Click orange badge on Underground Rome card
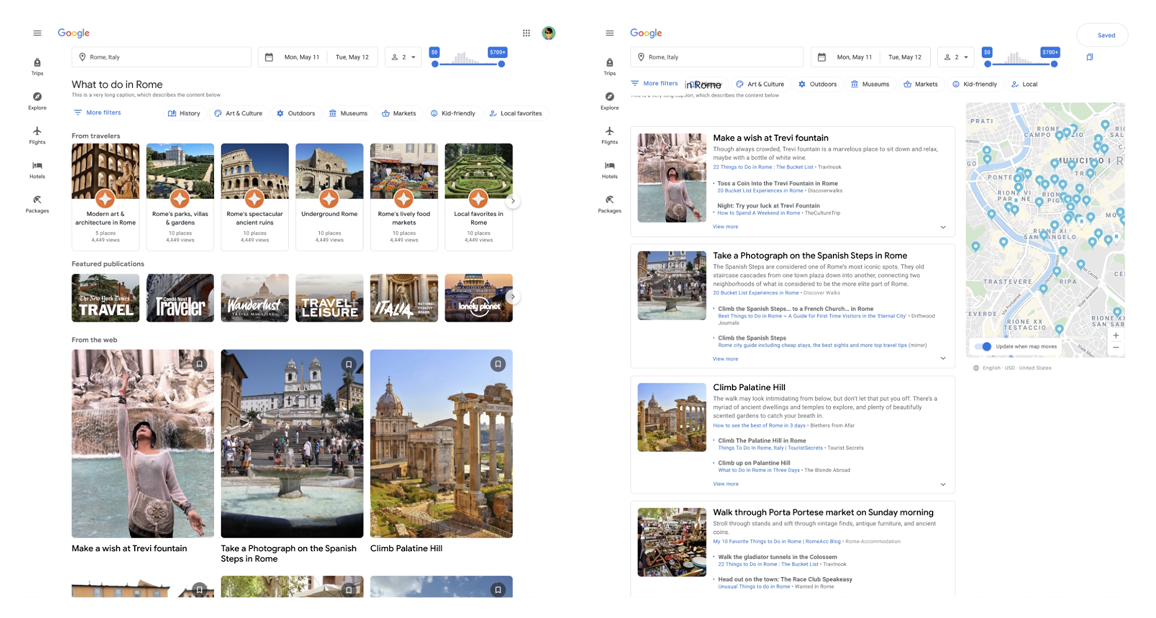The height and width of the screenshot is (618, 1156). [329, 198]
